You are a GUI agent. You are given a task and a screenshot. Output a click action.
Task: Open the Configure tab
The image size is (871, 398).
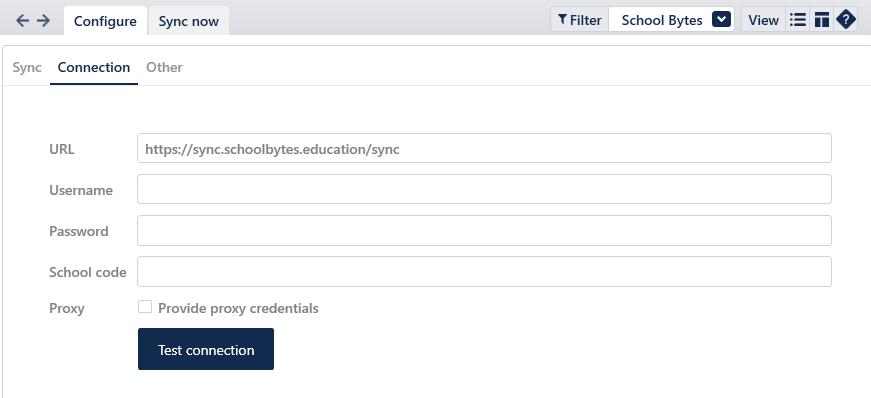pos(105,21)
